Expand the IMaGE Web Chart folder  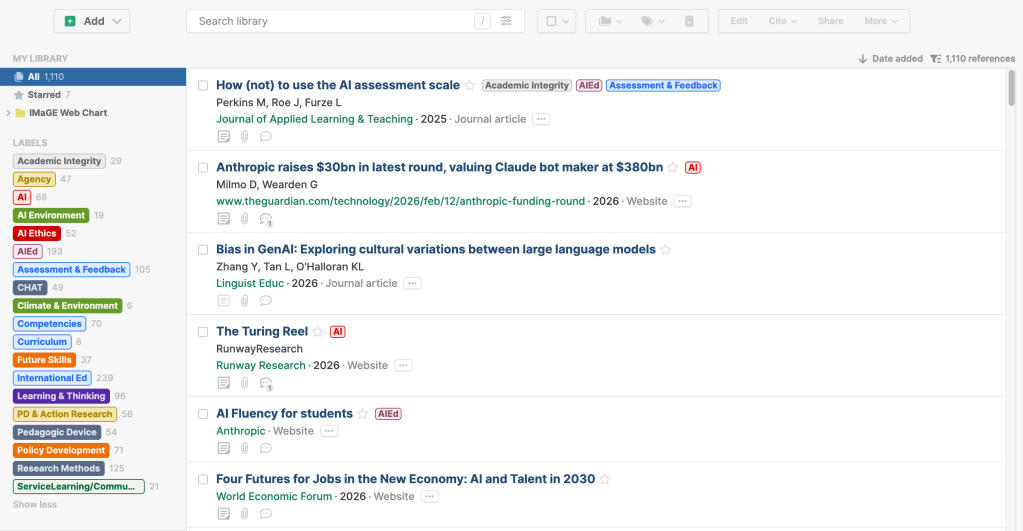tap(9, 113)
